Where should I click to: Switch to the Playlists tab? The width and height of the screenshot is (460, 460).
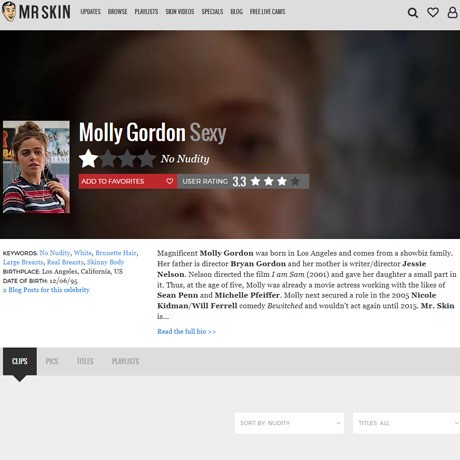(125, 361)
